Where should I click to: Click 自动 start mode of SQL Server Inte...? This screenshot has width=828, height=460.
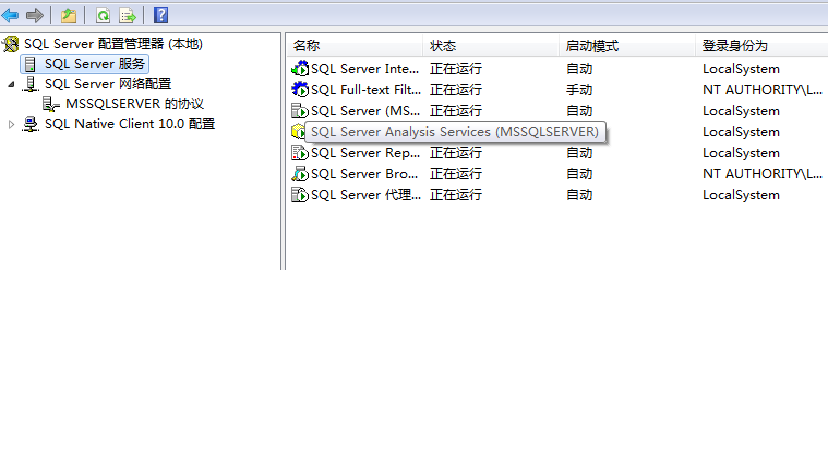[x=579, y=69]
